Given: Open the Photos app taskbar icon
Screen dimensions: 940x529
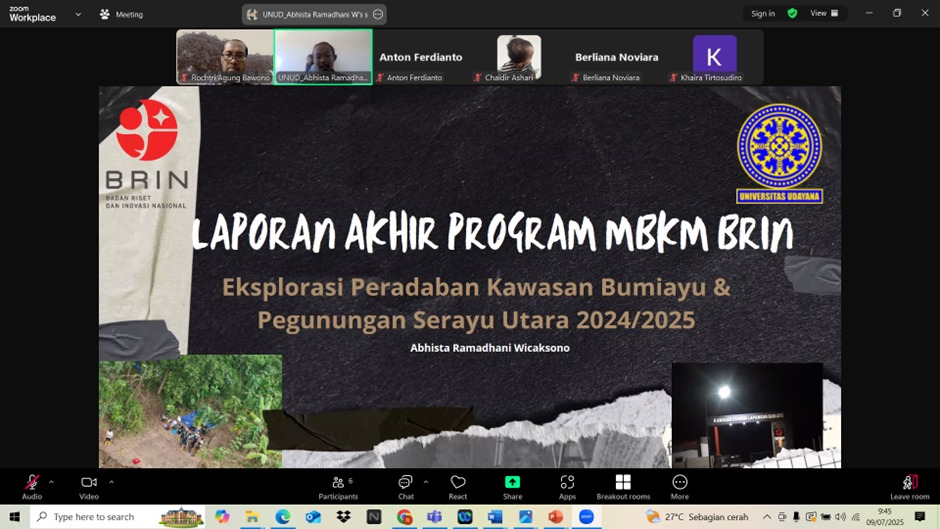Looking at the screenshot, I should tap(526, 517).
